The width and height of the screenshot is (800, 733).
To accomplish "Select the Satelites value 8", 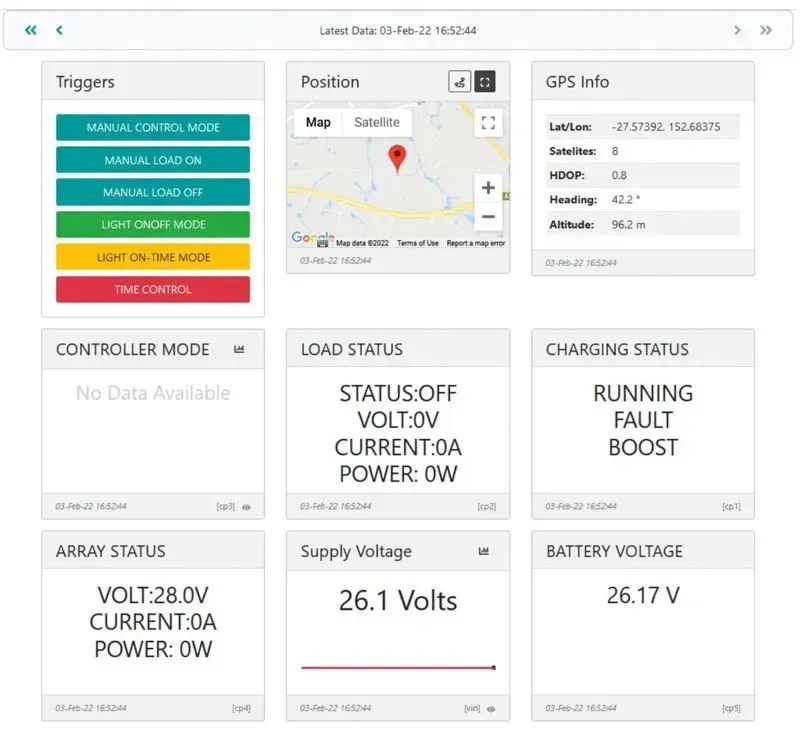I will (x=615, y=151).
